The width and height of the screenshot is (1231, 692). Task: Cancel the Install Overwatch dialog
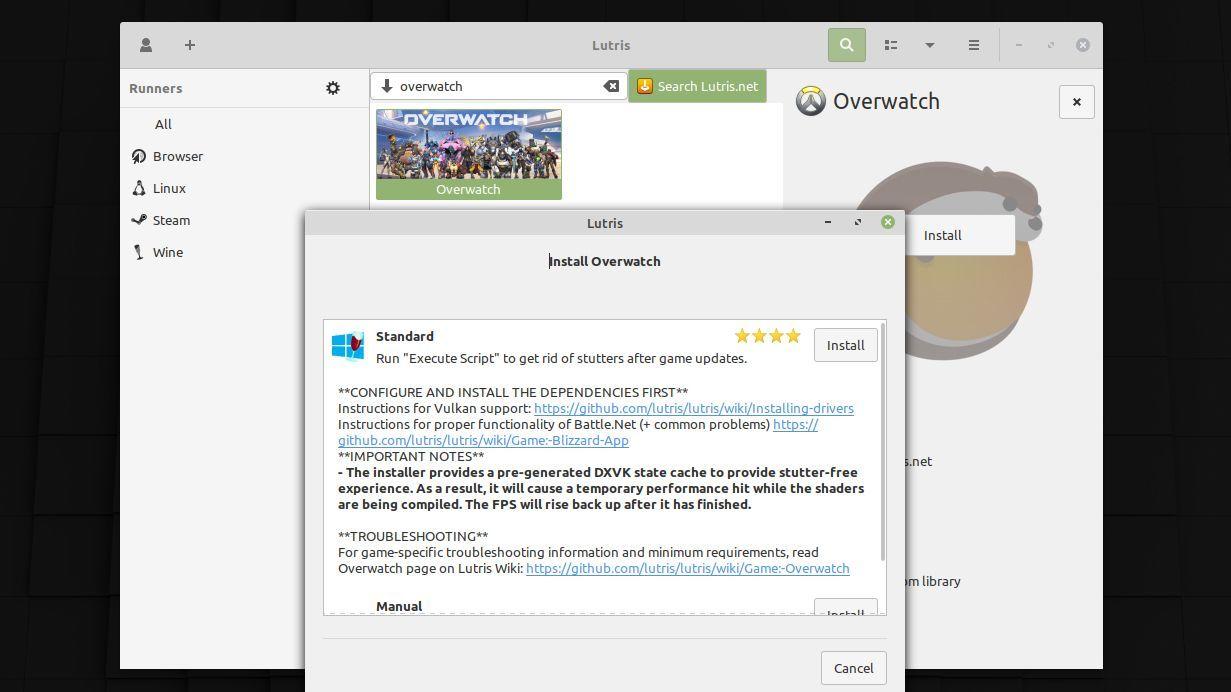tap(853, 668)
